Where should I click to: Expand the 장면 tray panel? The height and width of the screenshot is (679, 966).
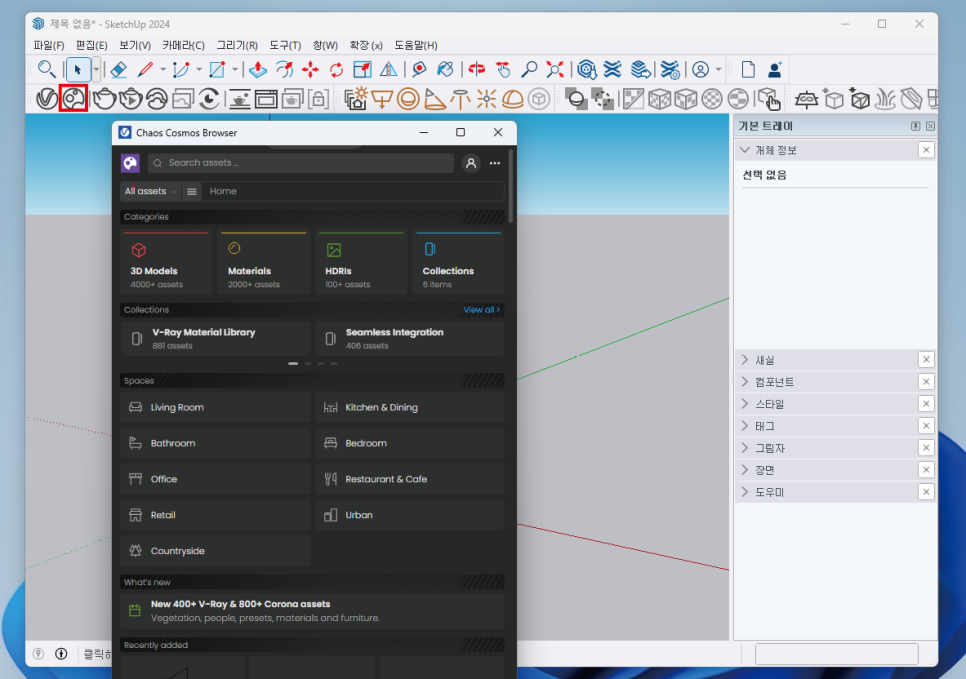tap(745, 470)
